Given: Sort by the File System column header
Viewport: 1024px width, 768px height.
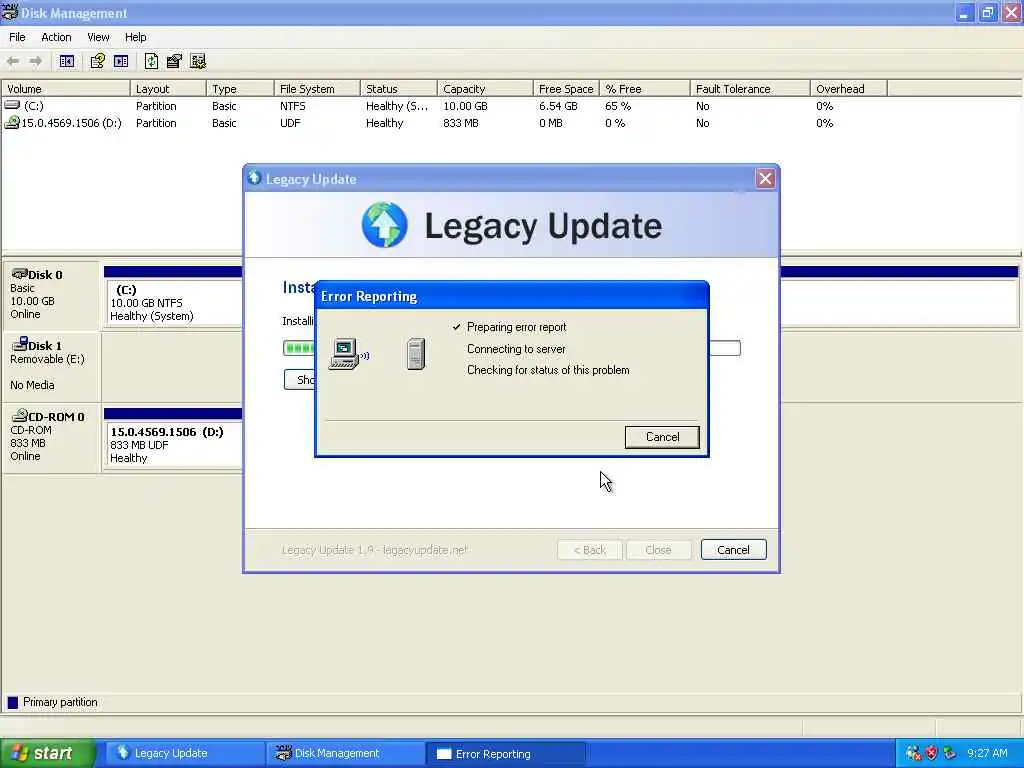Looking at the screenshot, I should click(317, 89).
